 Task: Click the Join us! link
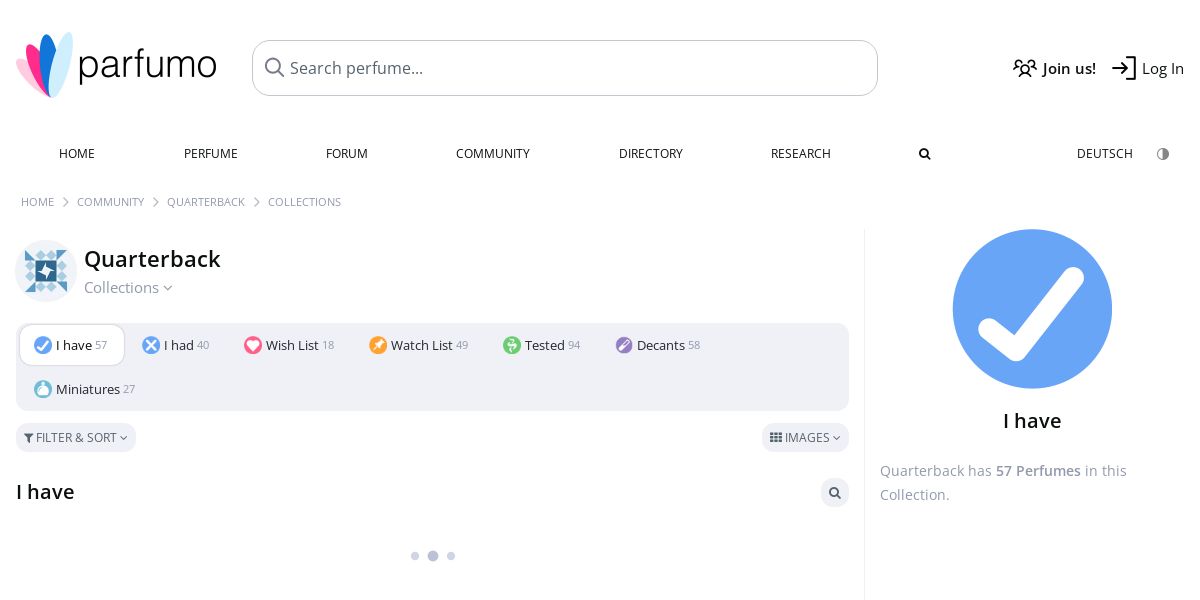1054,68
